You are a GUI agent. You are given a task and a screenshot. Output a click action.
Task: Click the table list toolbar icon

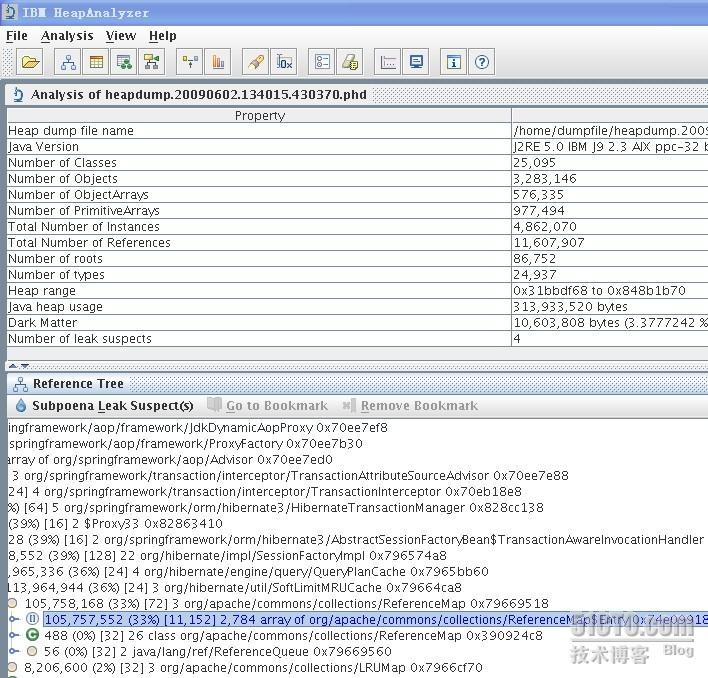96,62
